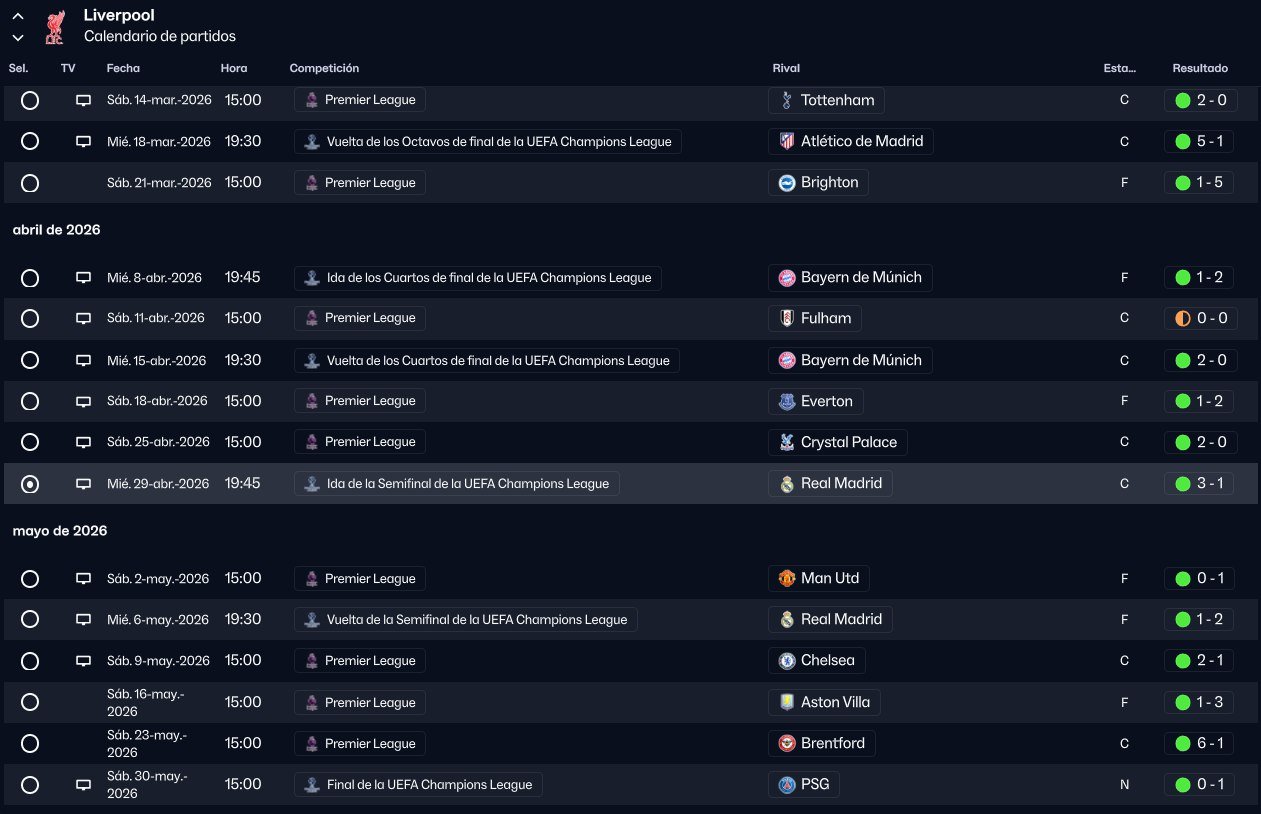The width and height of the screenshot is (1261, 814).
Task: Click the Fulham club badge icon
Action: coord(787,318)
